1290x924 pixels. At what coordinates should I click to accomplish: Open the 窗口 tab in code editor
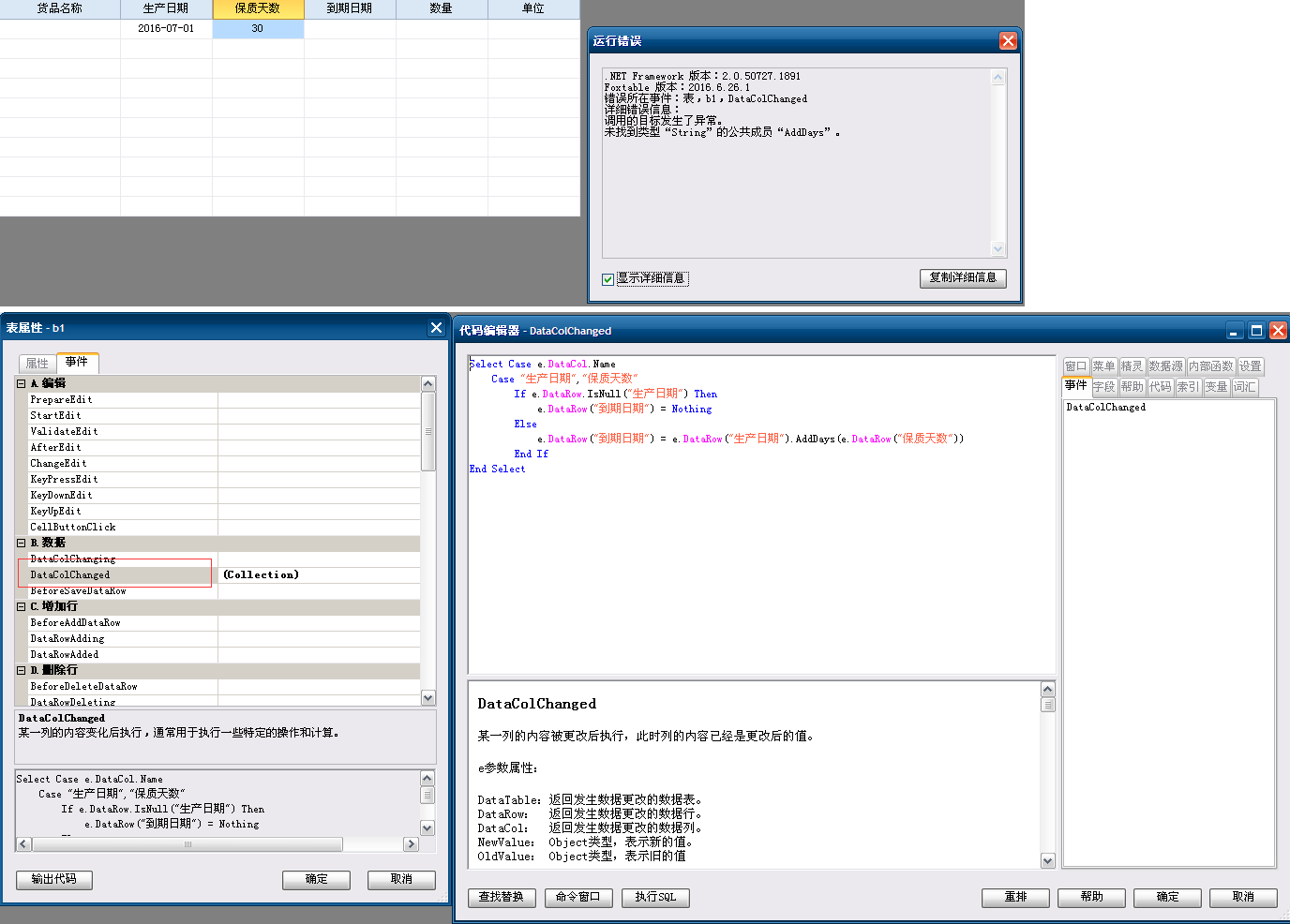(1075, 366)
